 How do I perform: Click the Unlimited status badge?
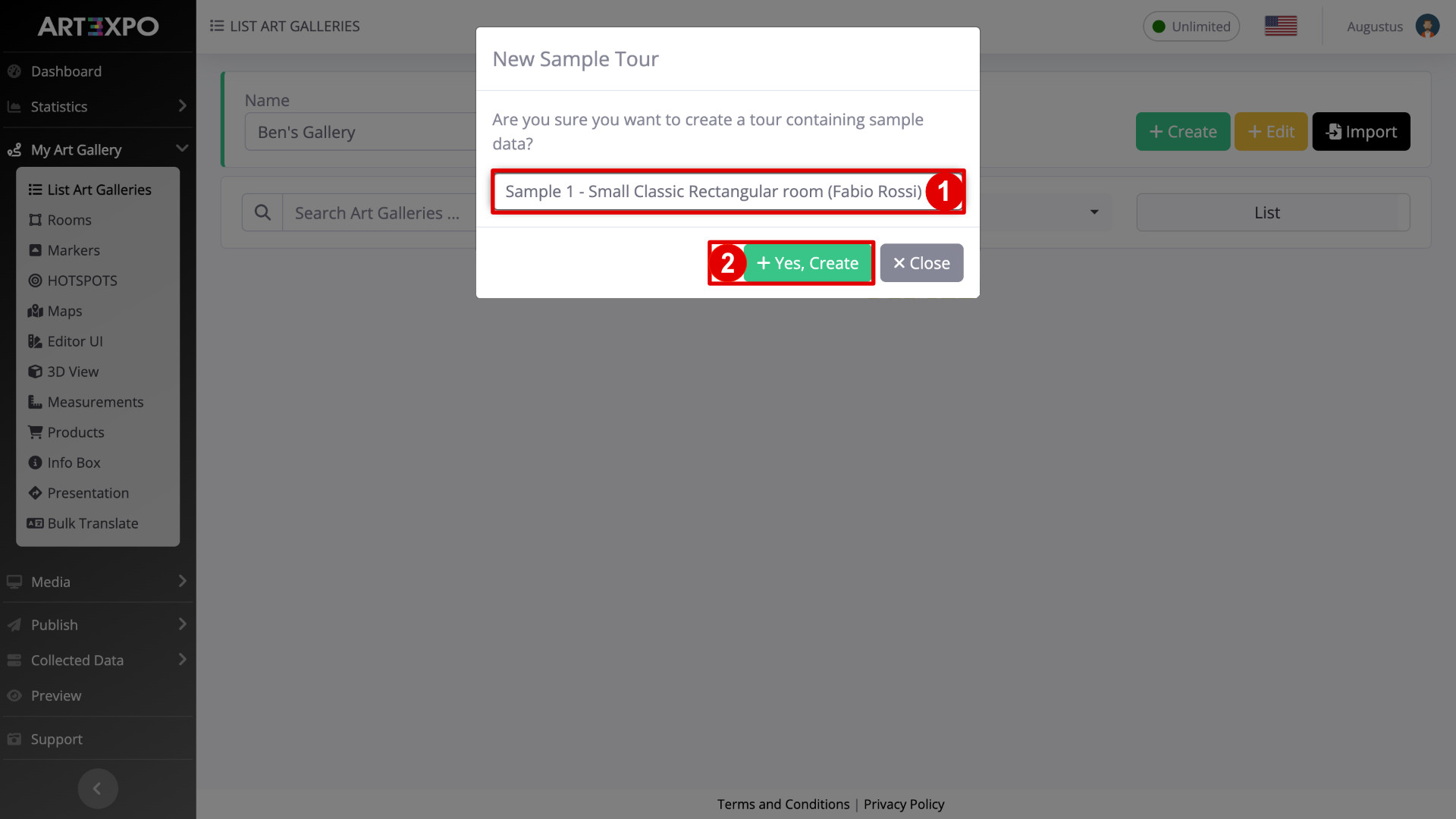click(1191, 27)
